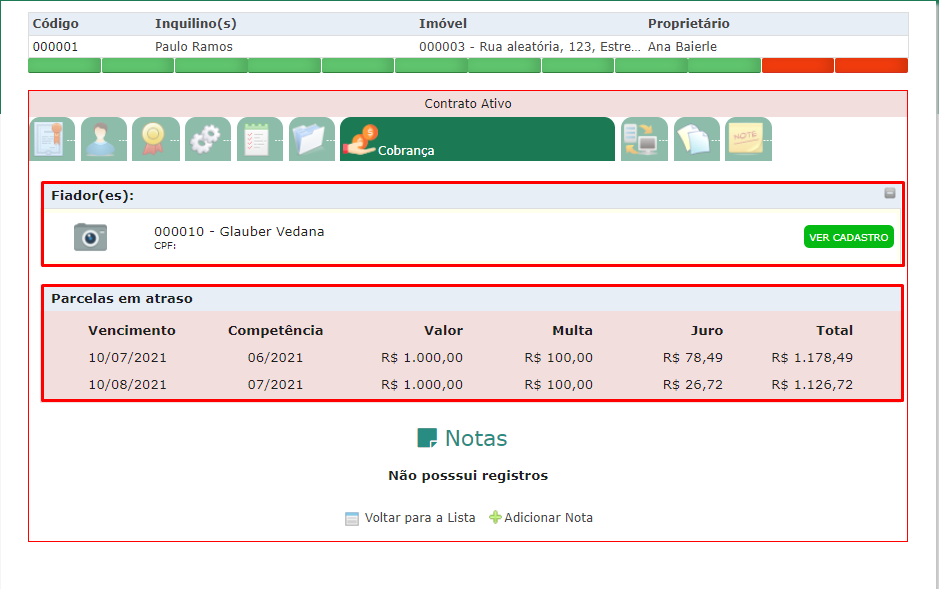Collapse the Fiador(es) panel

click(890, 193)
